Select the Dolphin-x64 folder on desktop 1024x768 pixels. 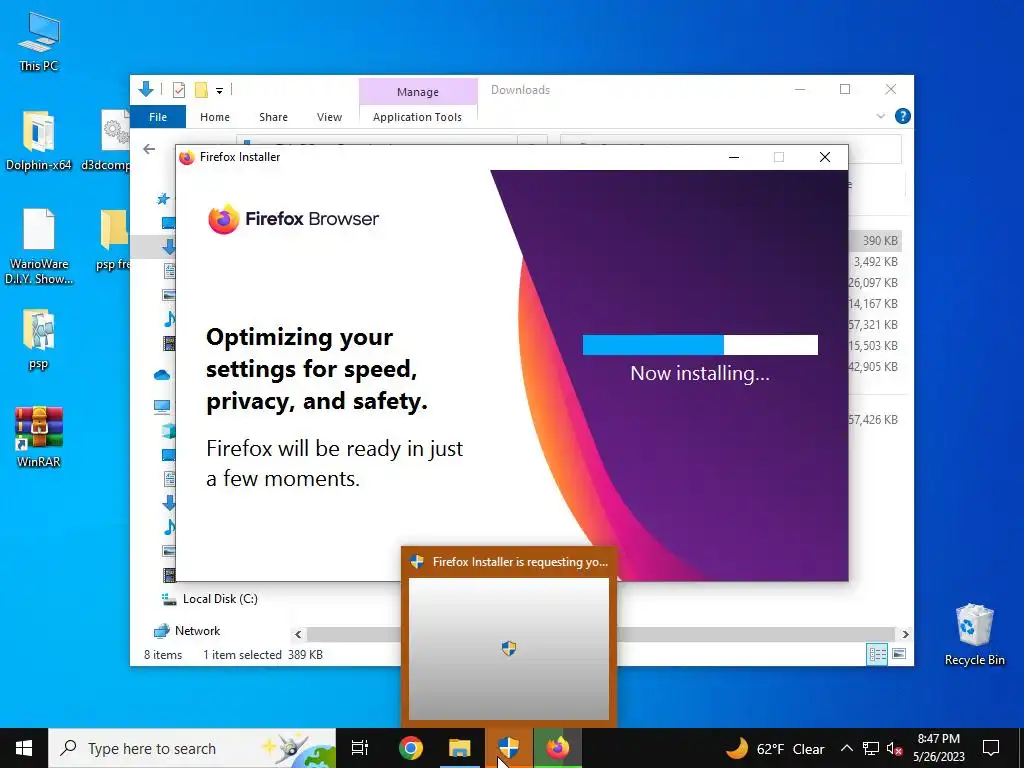(x=39, y=140)
